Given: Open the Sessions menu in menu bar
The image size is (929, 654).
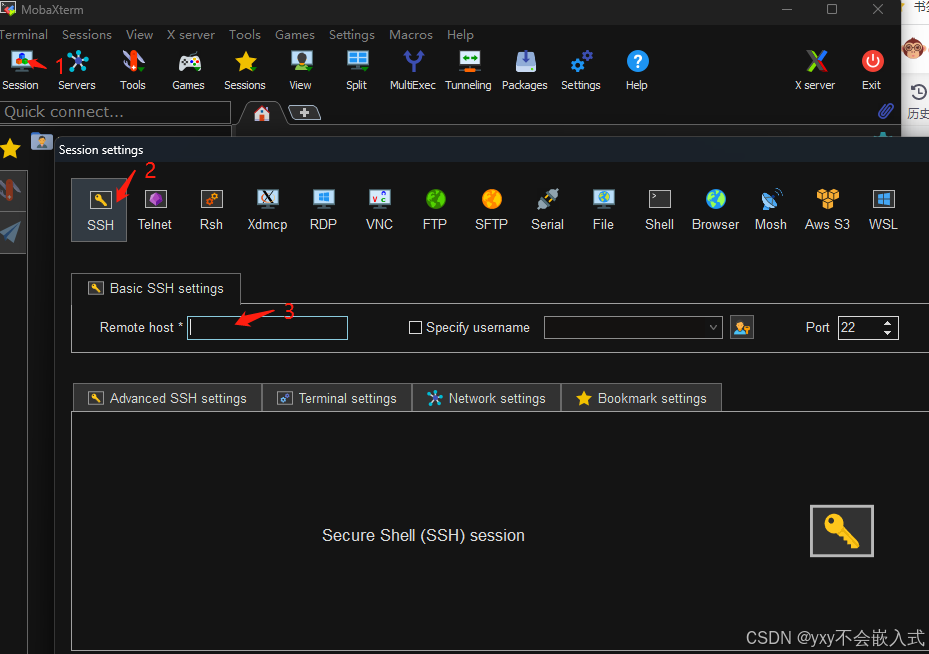Looking at the screenshot, I should 87,34.
